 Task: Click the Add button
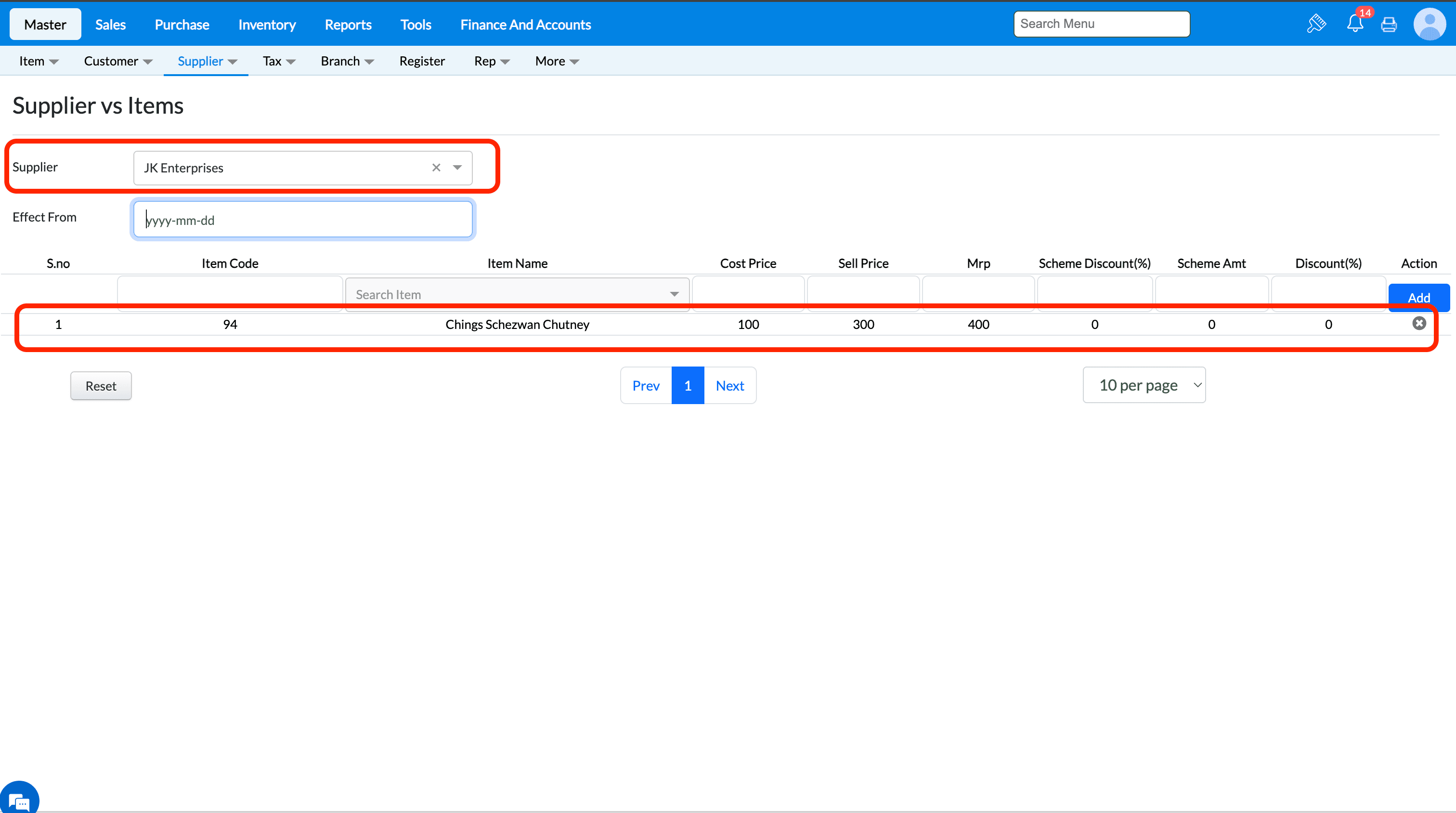click(x=1418, y=297)
